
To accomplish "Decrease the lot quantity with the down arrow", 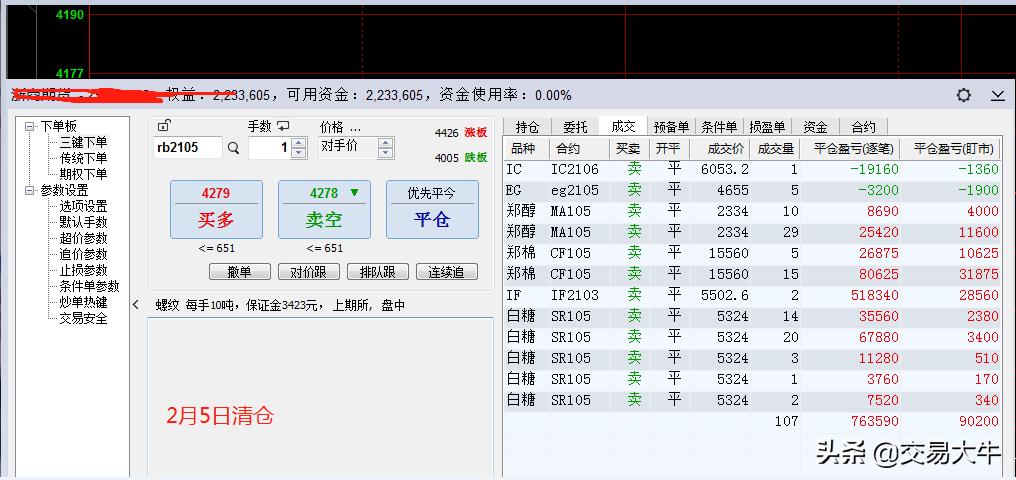I will [298, 153].
